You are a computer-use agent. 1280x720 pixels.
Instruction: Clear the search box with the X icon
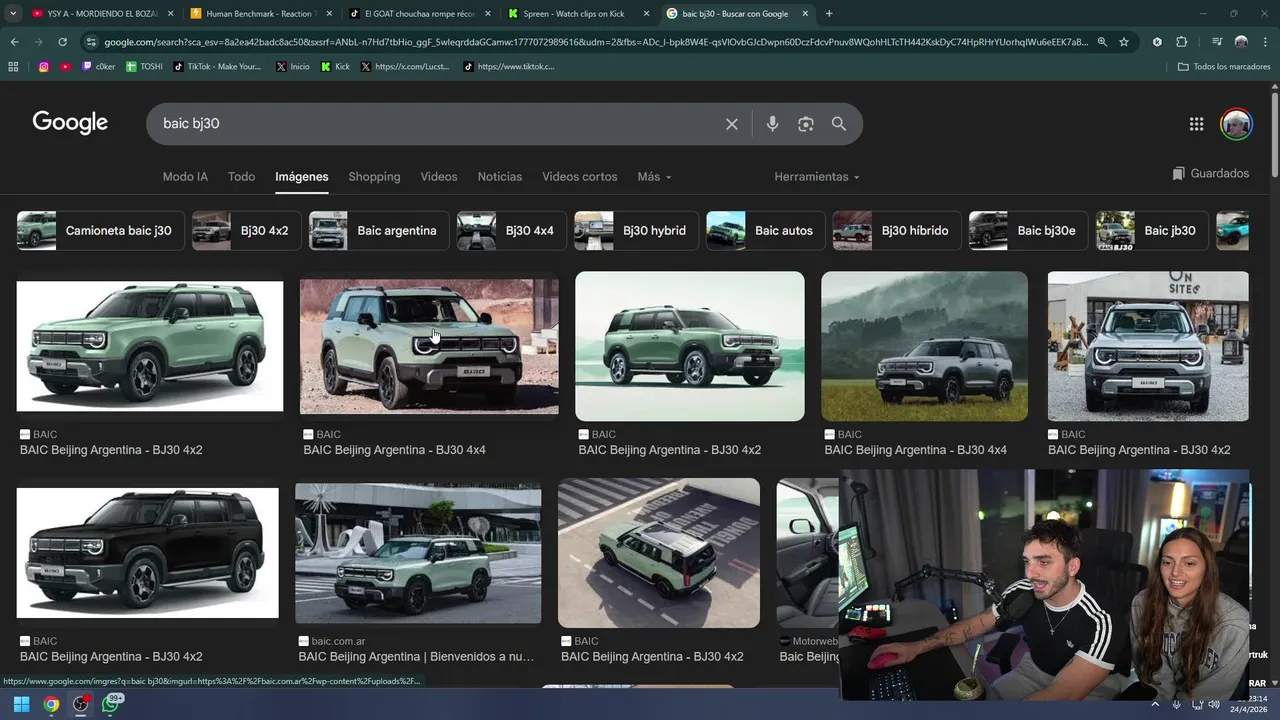[x=732, y=124]
